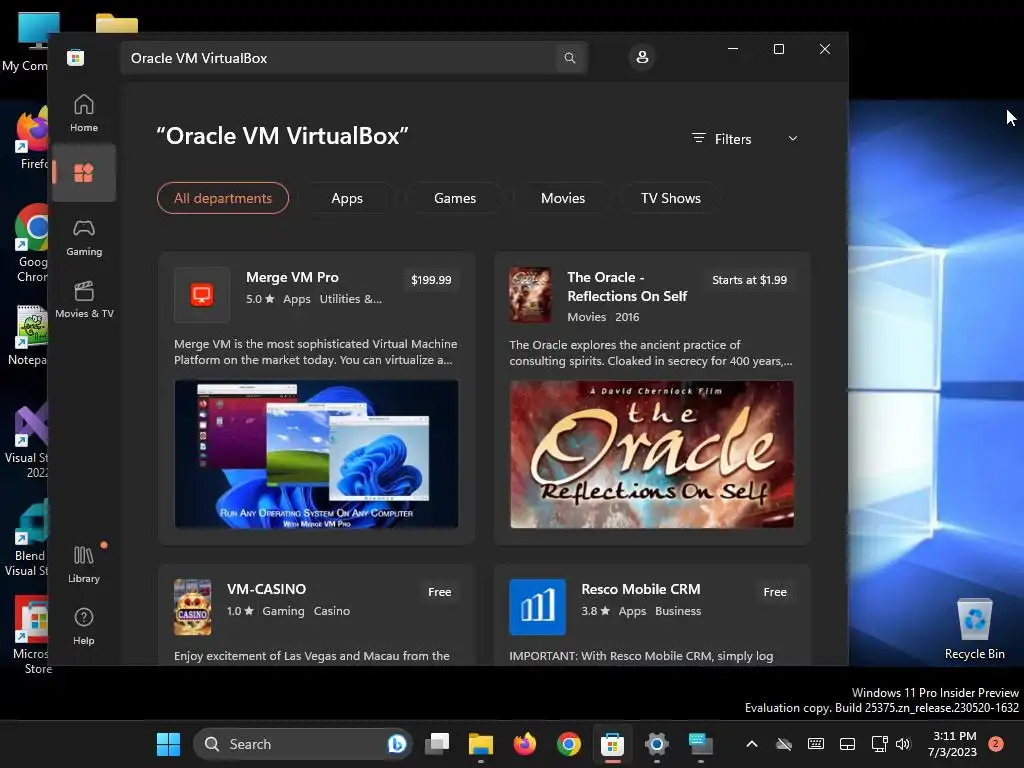The height and width of the screenshot is (768, 1024).
Task: Select the TV Shows filter tab
Action: pos(671,198)
